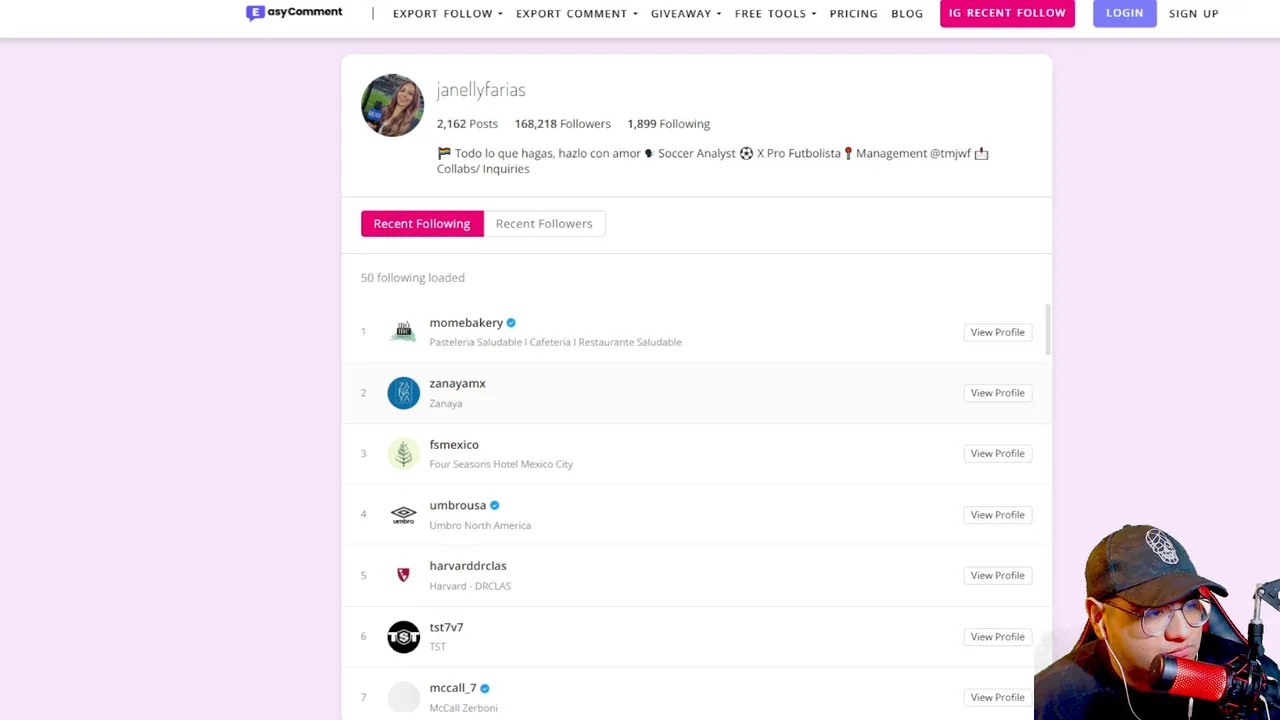Click umbrousa verified badge

pos(494,506)
